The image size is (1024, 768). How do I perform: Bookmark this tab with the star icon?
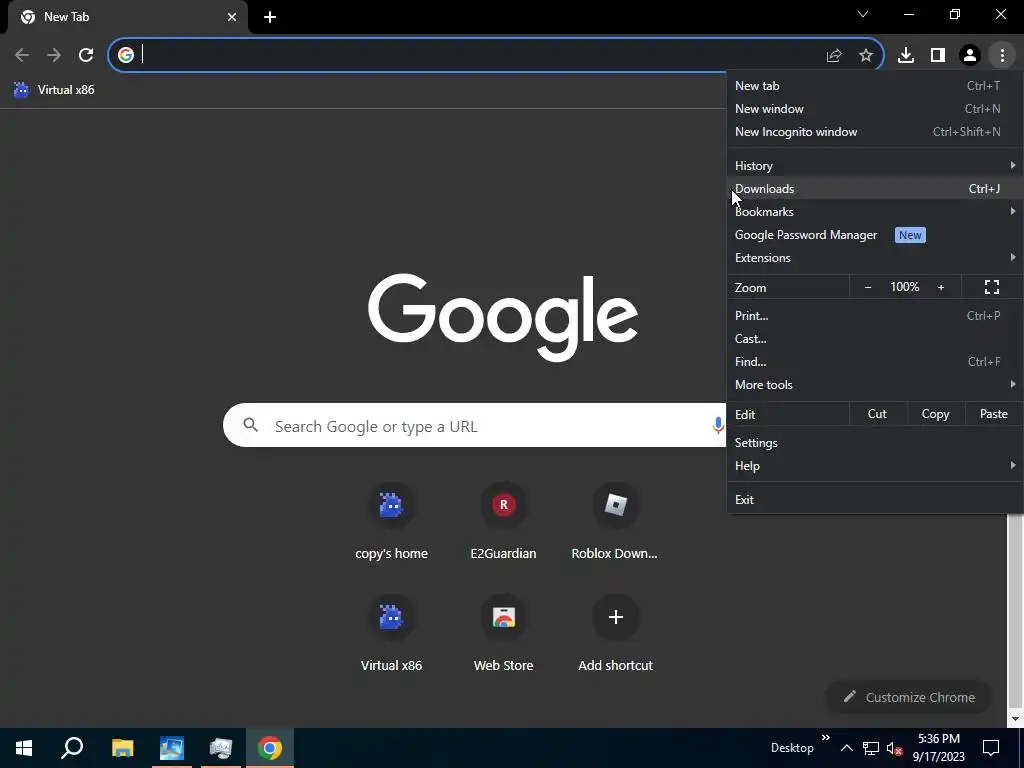[x=866, y=56]
